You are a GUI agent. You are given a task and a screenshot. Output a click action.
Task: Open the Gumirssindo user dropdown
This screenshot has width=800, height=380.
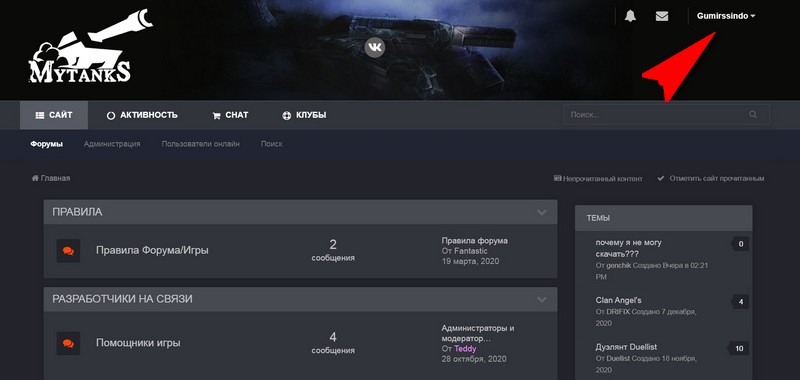tap(726, 16)
